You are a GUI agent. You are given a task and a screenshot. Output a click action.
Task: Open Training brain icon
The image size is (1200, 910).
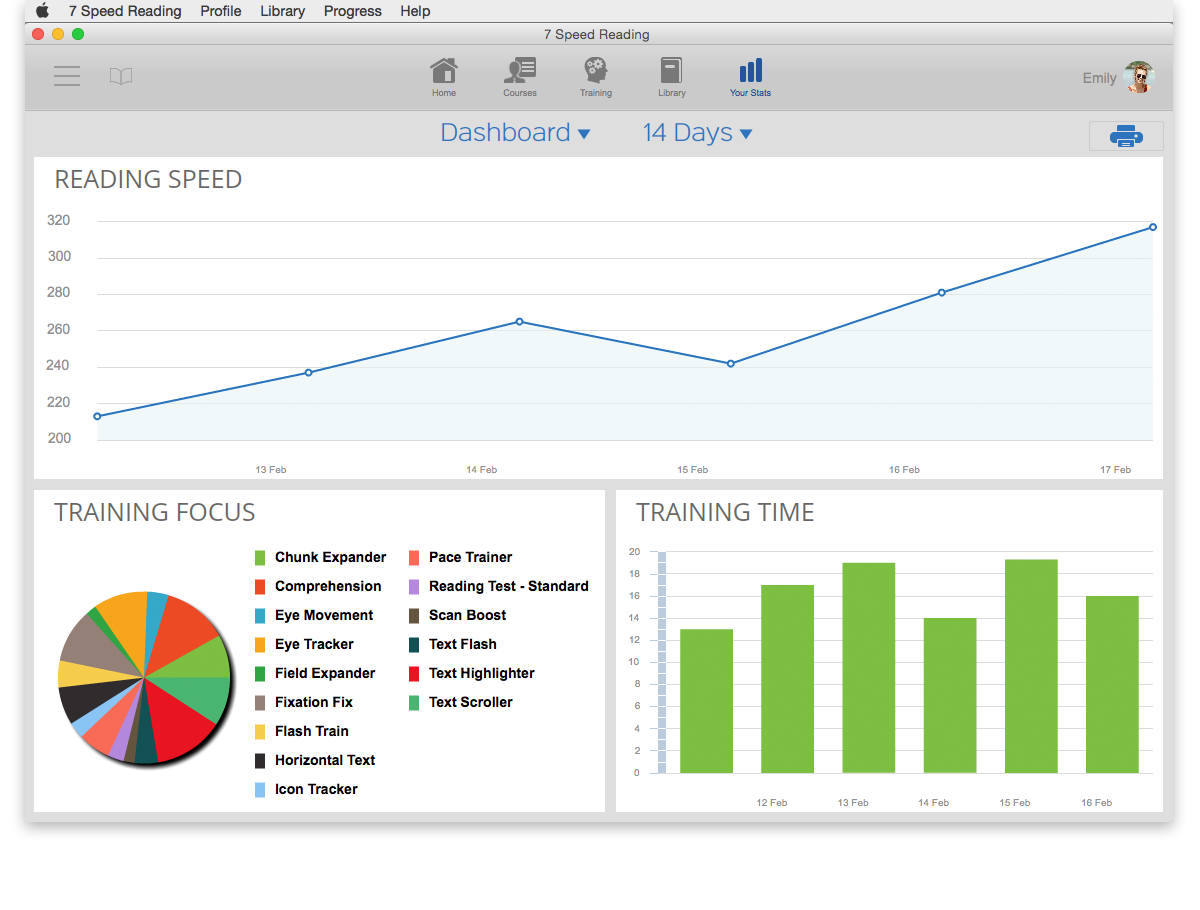(596, 71)
